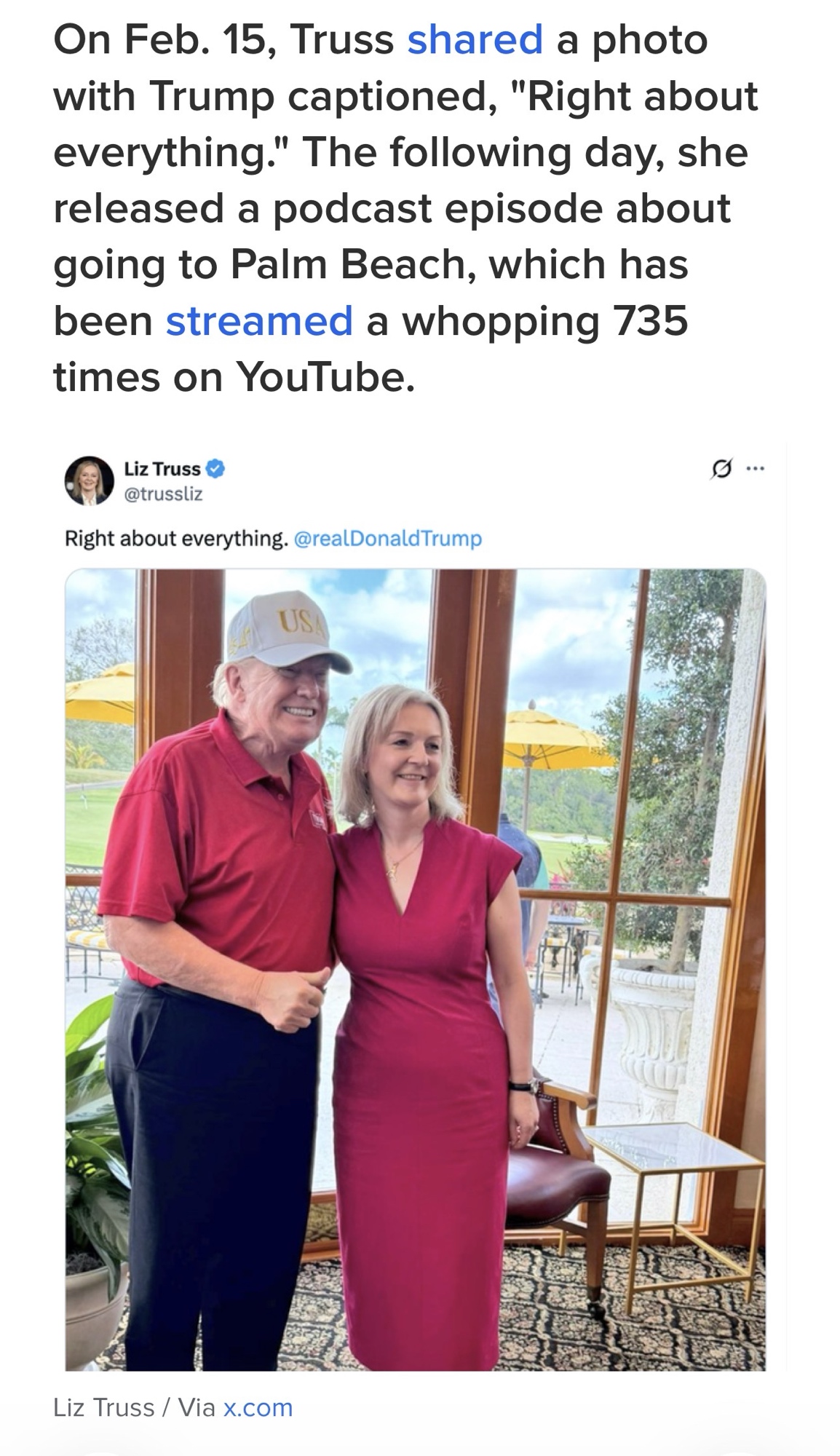
Task: Click the "Right about everything." tweet text
Action: click(x=175, y=539)
